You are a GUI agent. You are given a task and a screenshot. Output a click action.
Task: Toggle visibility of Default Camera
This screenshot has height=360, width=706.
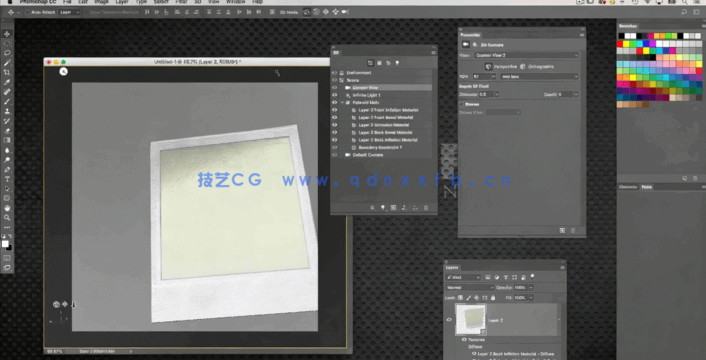point(334,155)
